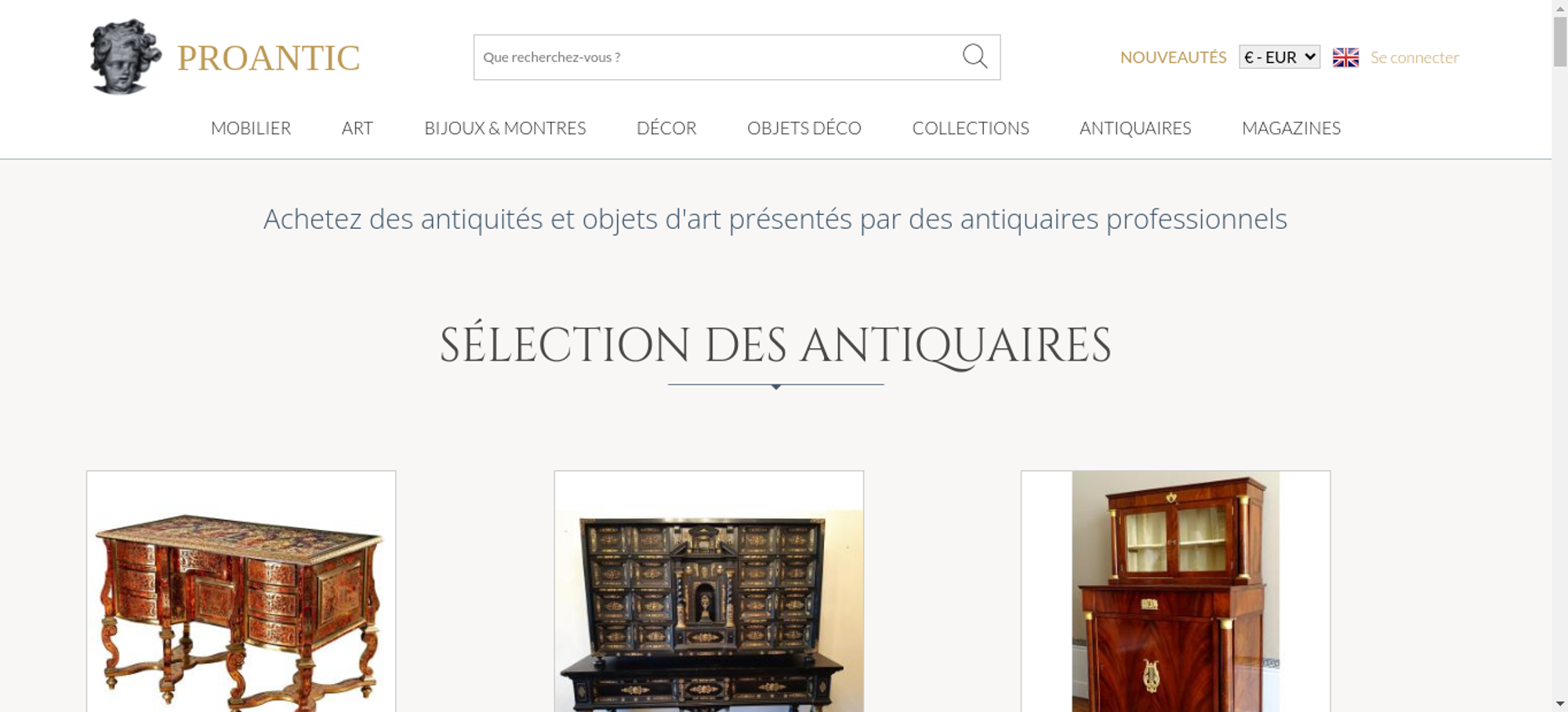This screenshot has height=712, width=1568.
Task: Click the PROANTIC title text
Action: pyautogui.click(x=268, y=58)
